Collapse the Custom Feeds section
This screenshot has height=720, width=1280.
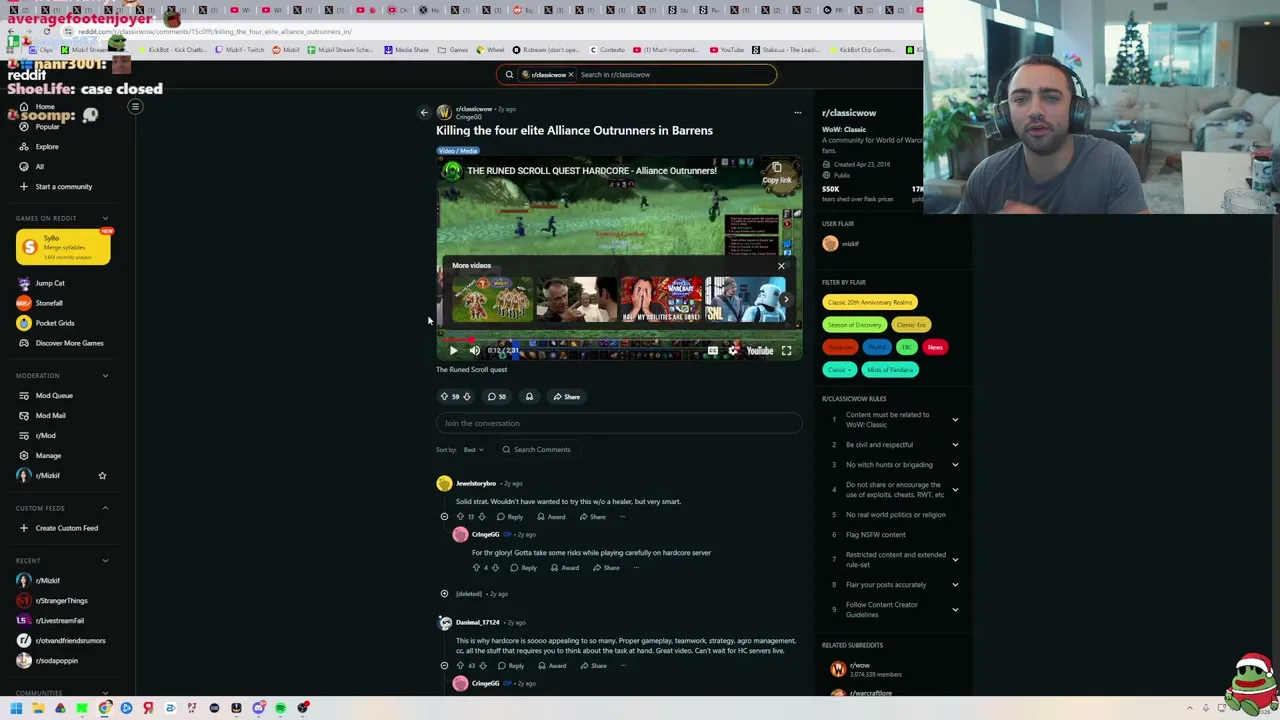[105, 508]
